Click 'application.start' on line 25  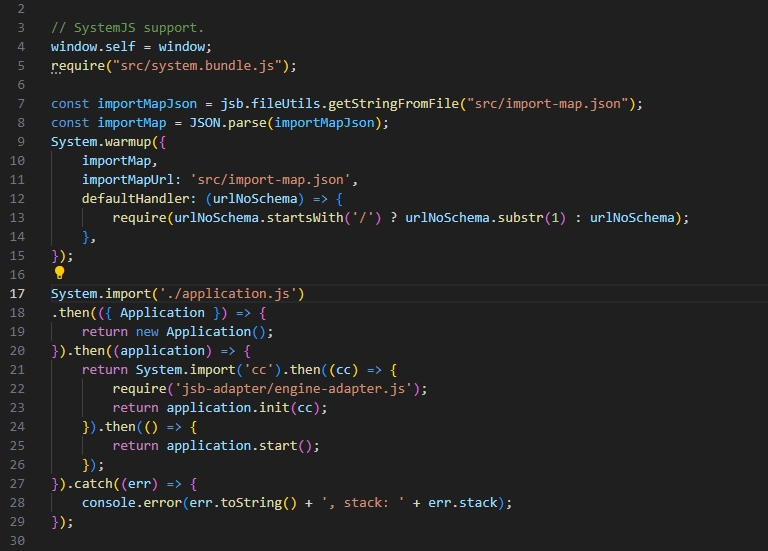coord(232,446)
